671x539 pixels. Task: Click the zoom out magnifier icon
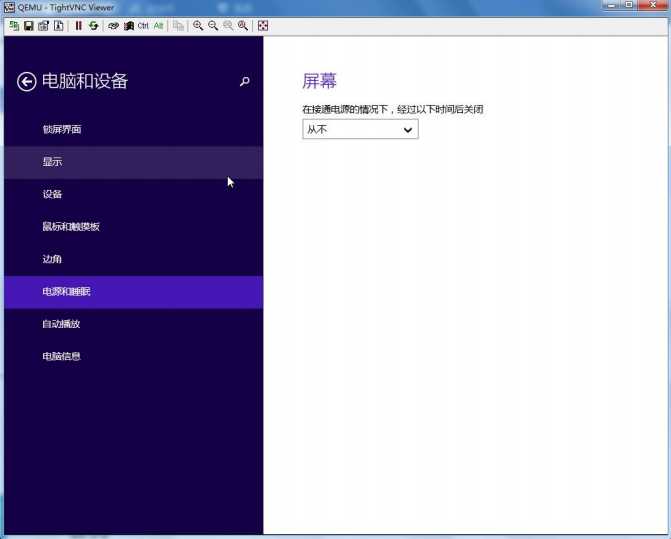tap(213, 26)
